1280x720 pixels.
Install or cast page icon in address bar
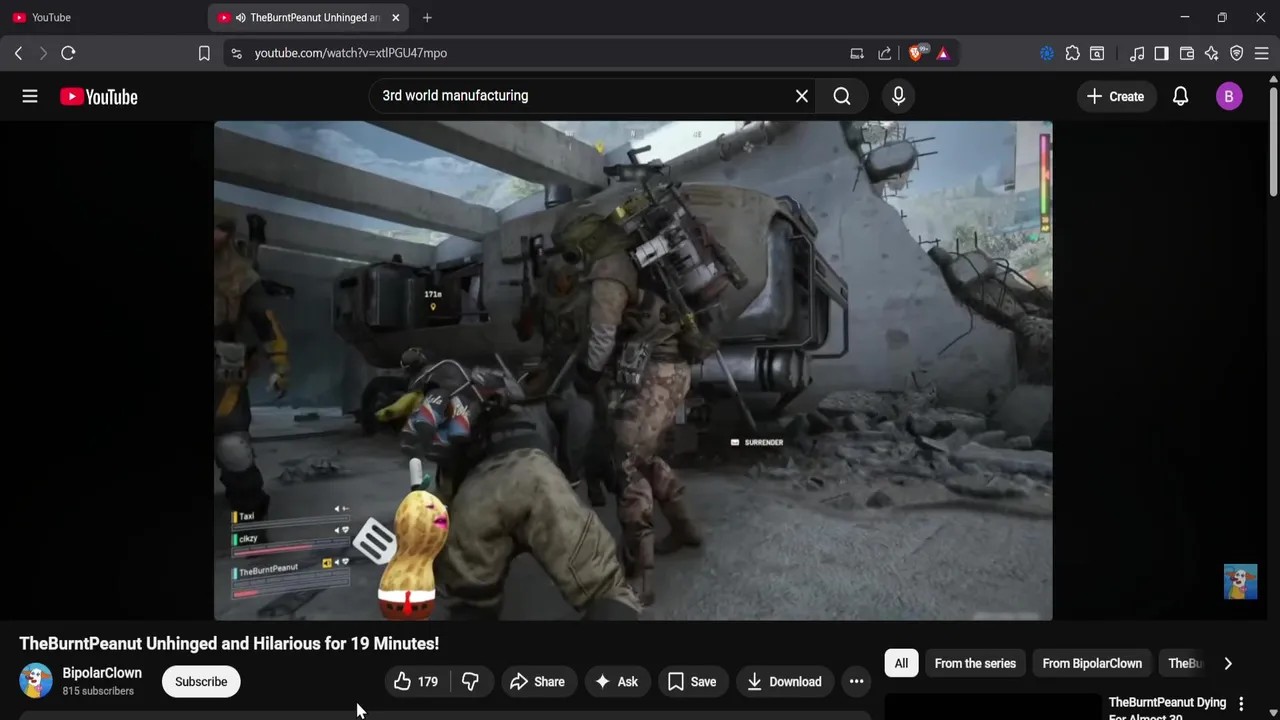857,53
